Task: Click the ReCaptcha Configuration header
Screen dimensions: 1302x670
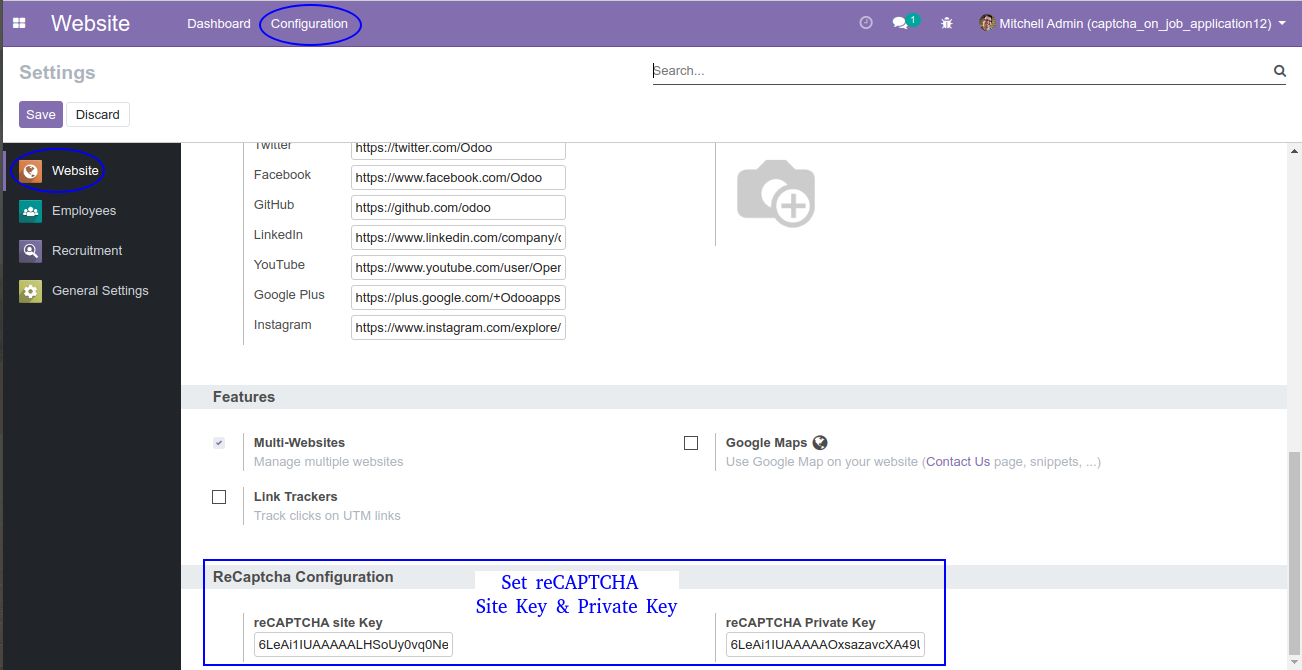Action: click(x=303, y=577)
